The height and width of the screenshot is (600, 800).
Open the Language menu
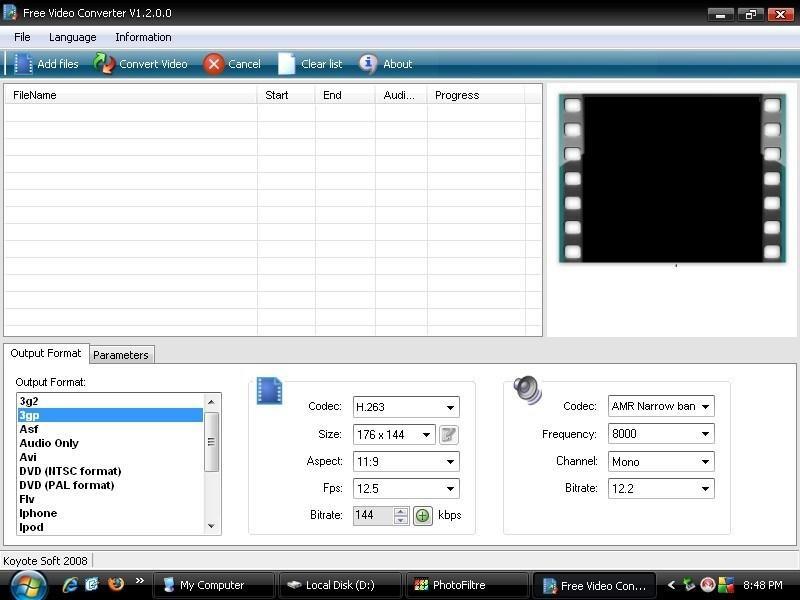coord(72,37)
